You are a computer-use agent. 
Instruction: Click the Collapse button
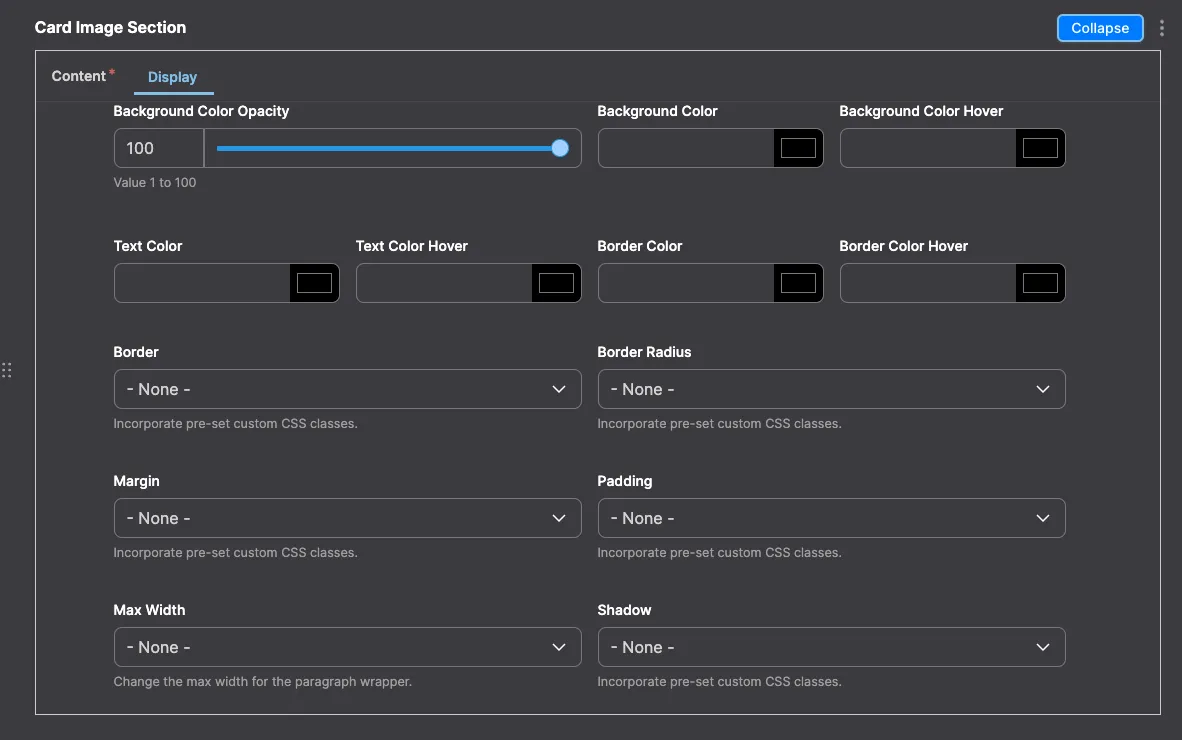1100,28
